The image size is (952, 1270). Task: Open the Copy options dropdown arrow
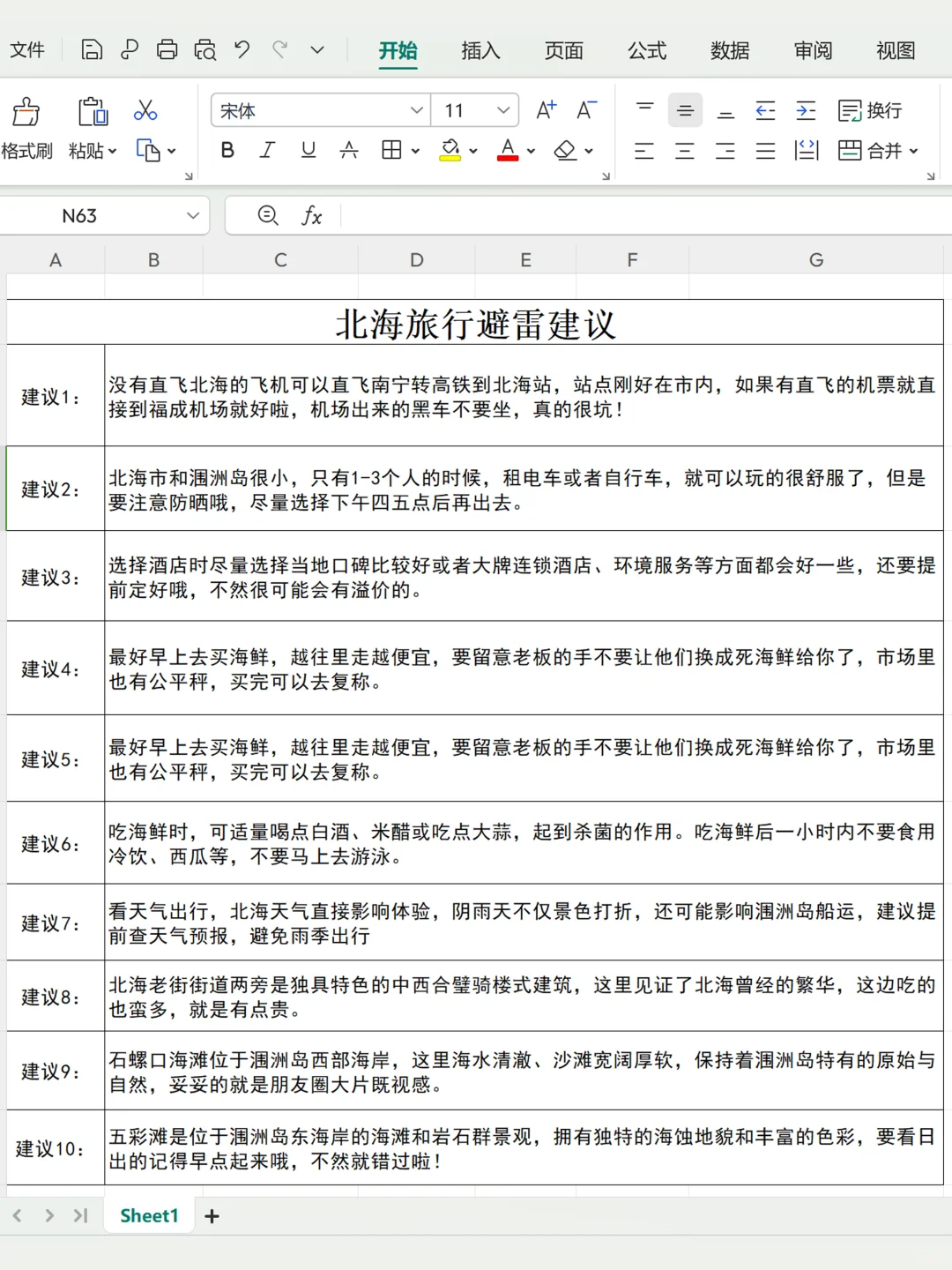172,152
